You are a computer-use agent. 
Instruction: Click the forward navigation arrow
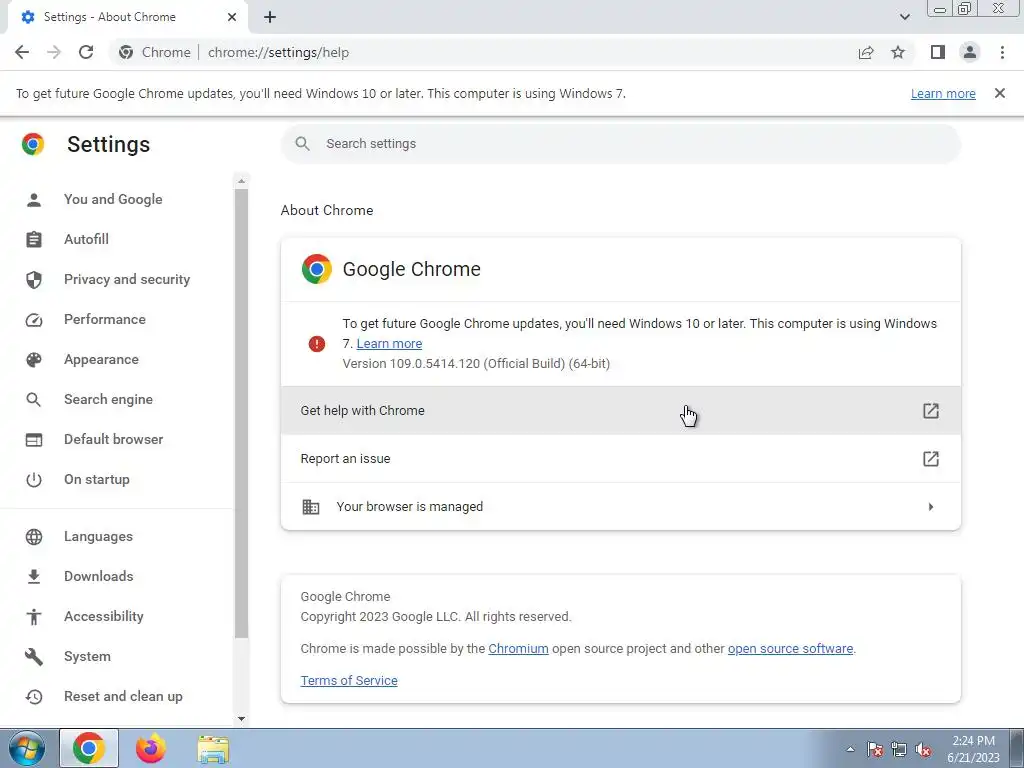pos(54,52)
